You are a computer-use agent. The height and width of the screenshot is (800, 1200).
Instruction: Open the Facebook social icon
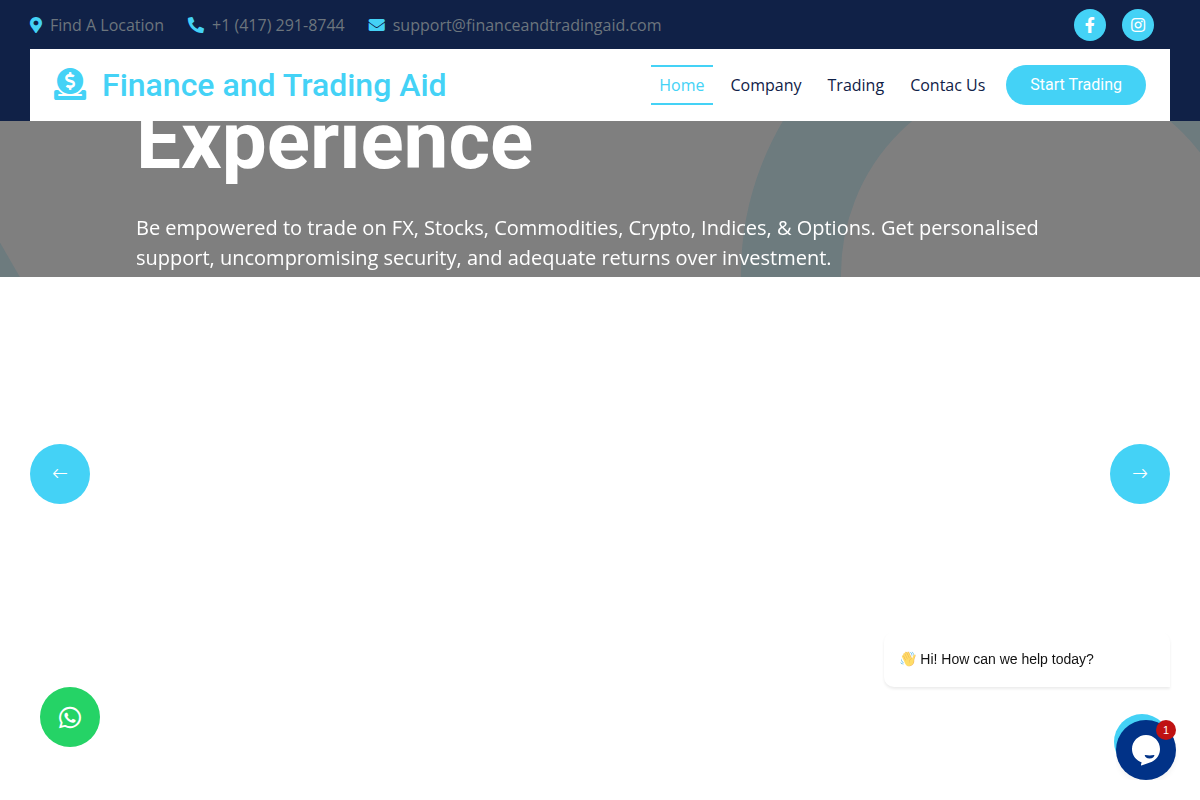pos(1090,25)
